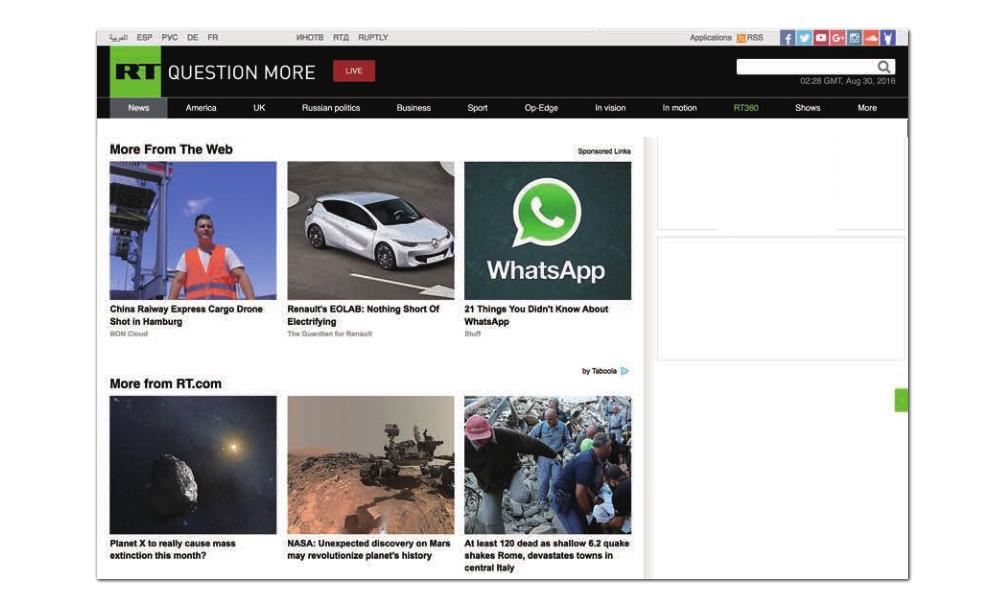
Task: Open the China Railway cargo drone thumbnail
Action: [x=193, y=230]
